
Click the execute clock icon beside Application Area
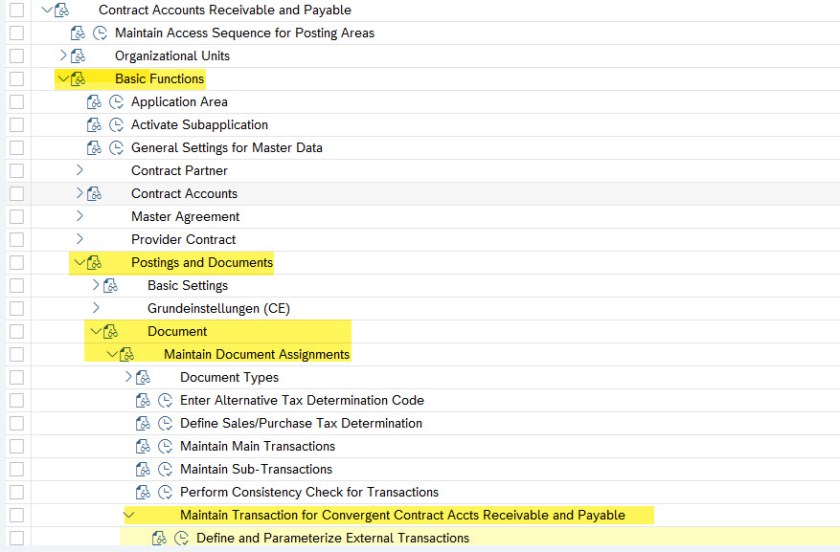click(116, 102)
